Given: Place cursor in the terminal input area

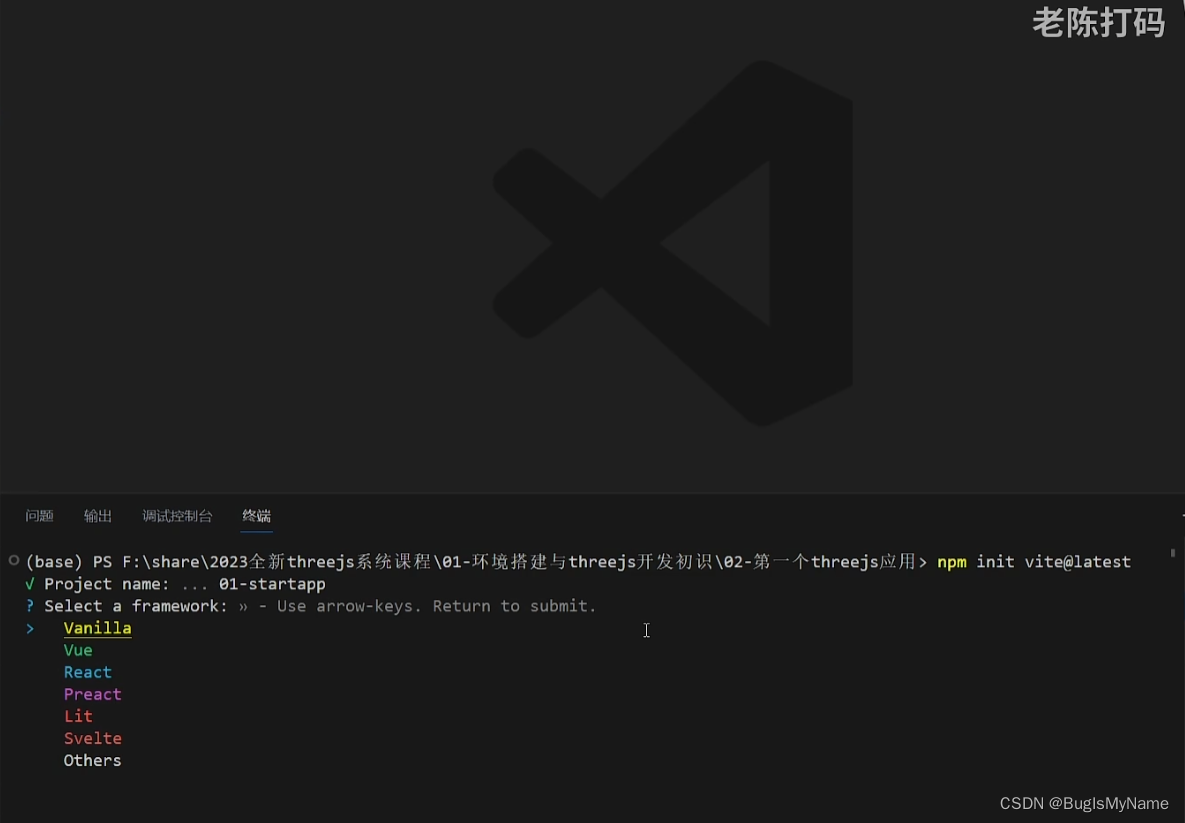Looking at the screenshot, I should click(x=646, y=630).
